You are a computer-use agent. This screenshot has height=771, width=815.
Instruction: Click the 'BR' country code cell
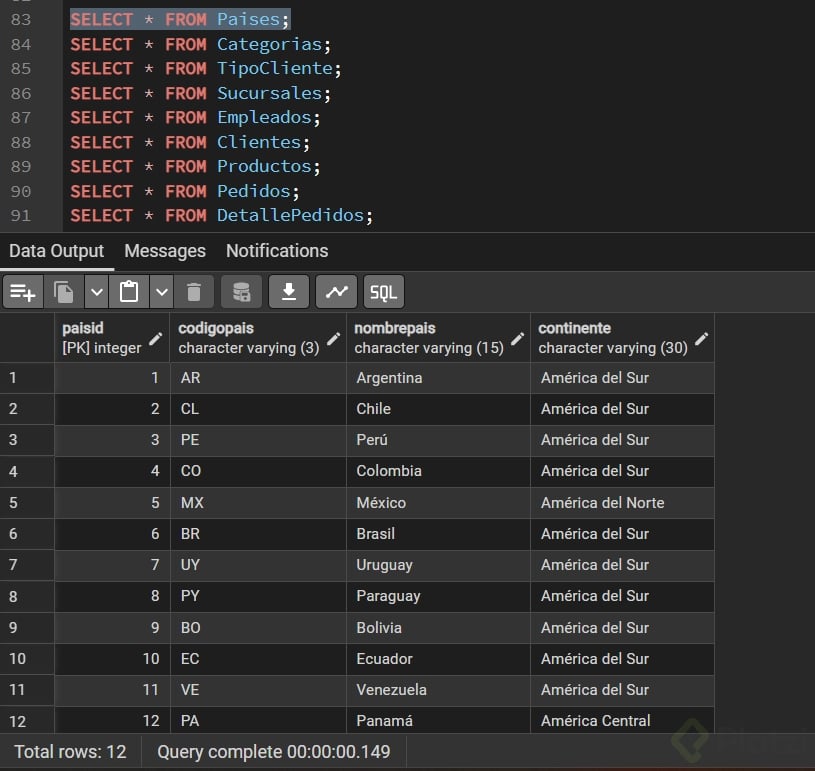click(x=258, y=534)
